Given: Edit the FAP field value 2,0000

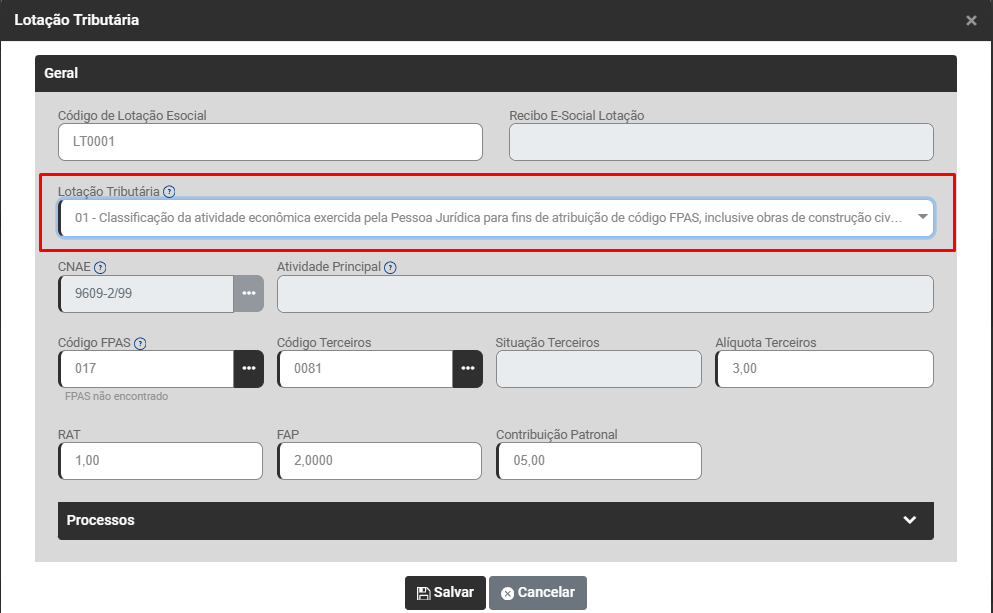Looking at the screenshot, I should click(379, 461).
